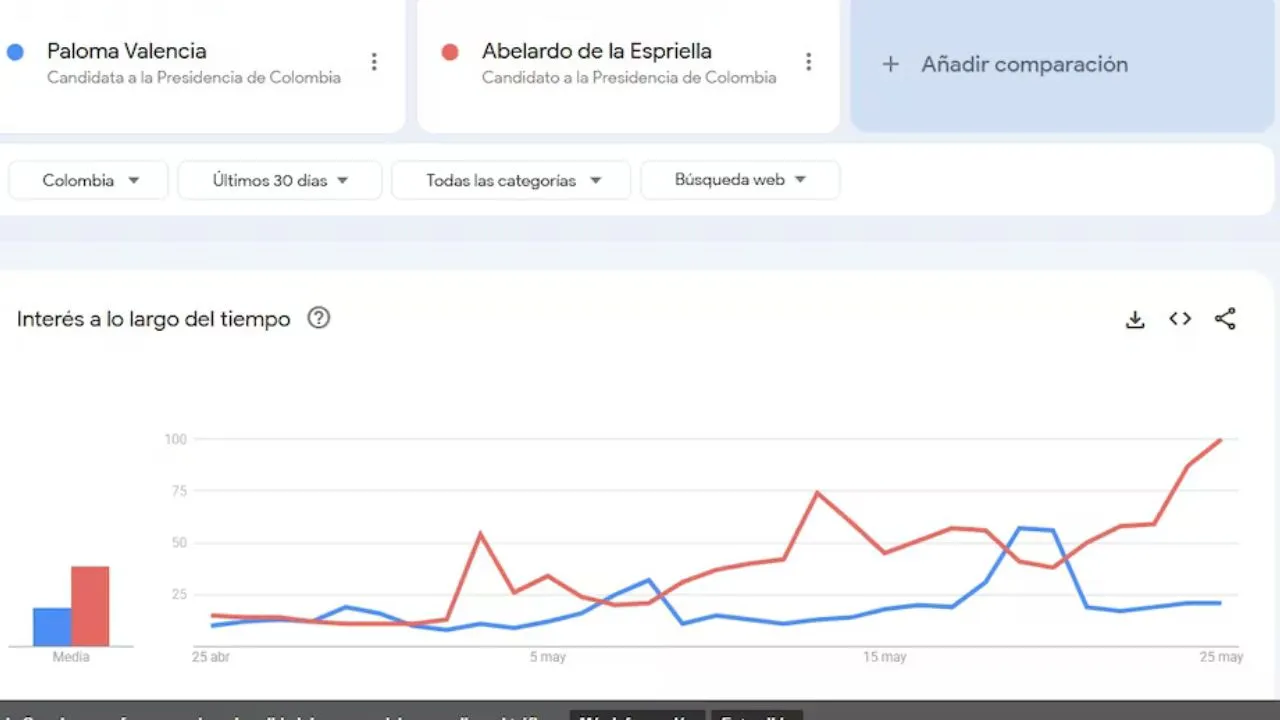
Task: Expand the Colombia region dropdown
Action: pyautogui.click(x=89, y=180)
